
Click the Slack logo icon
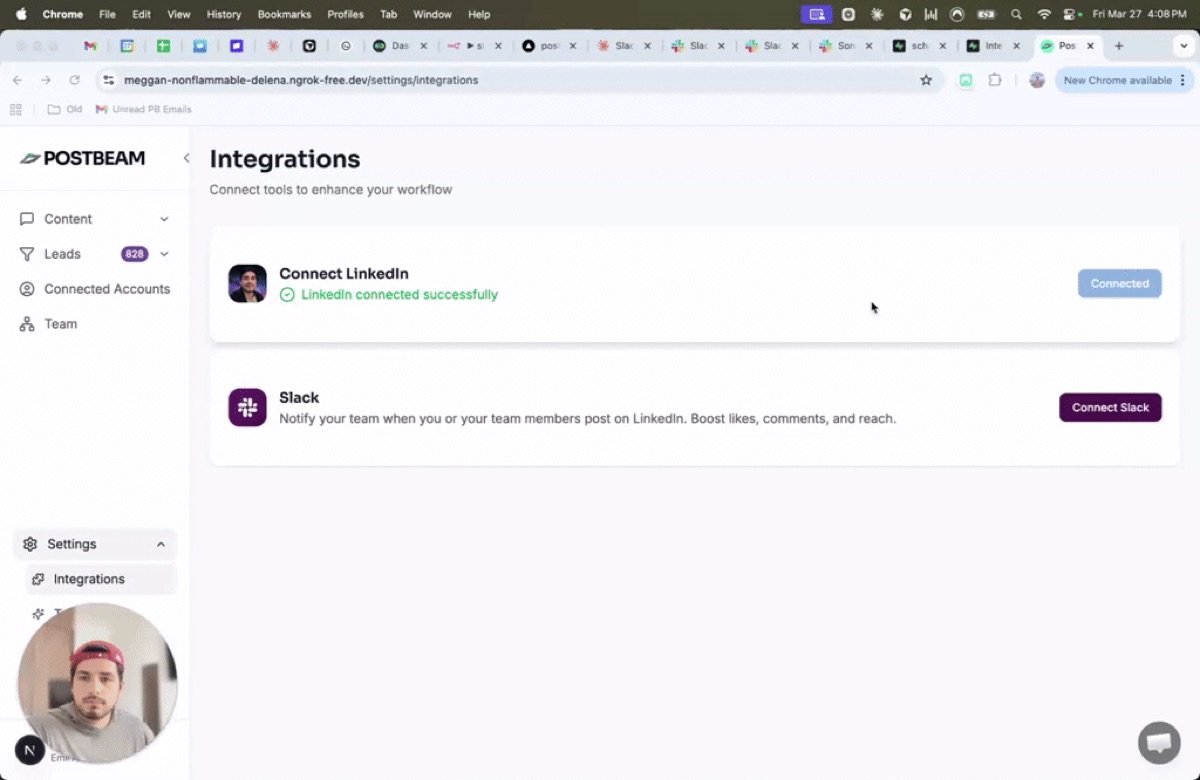(x=247, y=407)
